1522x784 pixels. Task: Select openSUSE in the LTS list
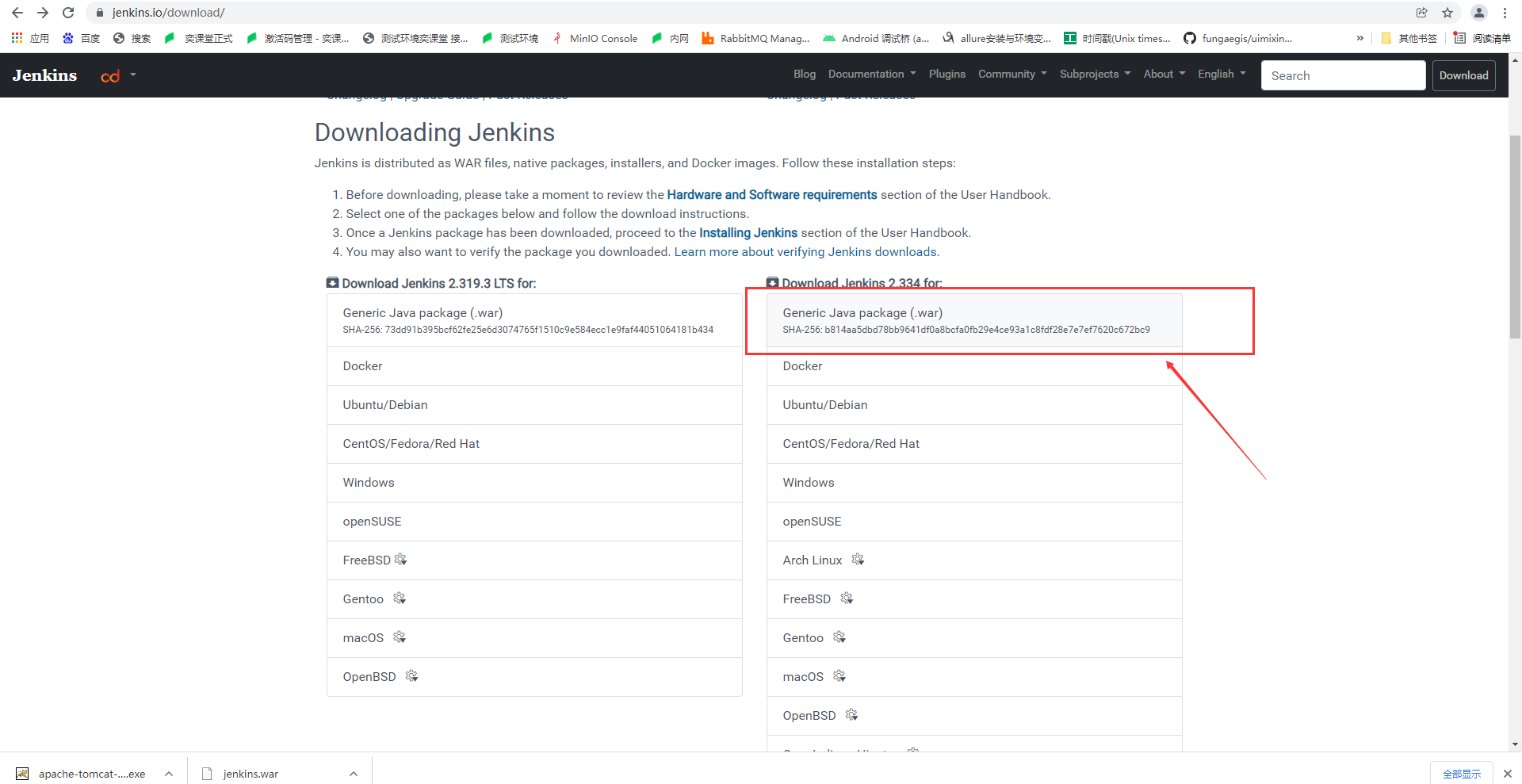(x=534, y=522)
